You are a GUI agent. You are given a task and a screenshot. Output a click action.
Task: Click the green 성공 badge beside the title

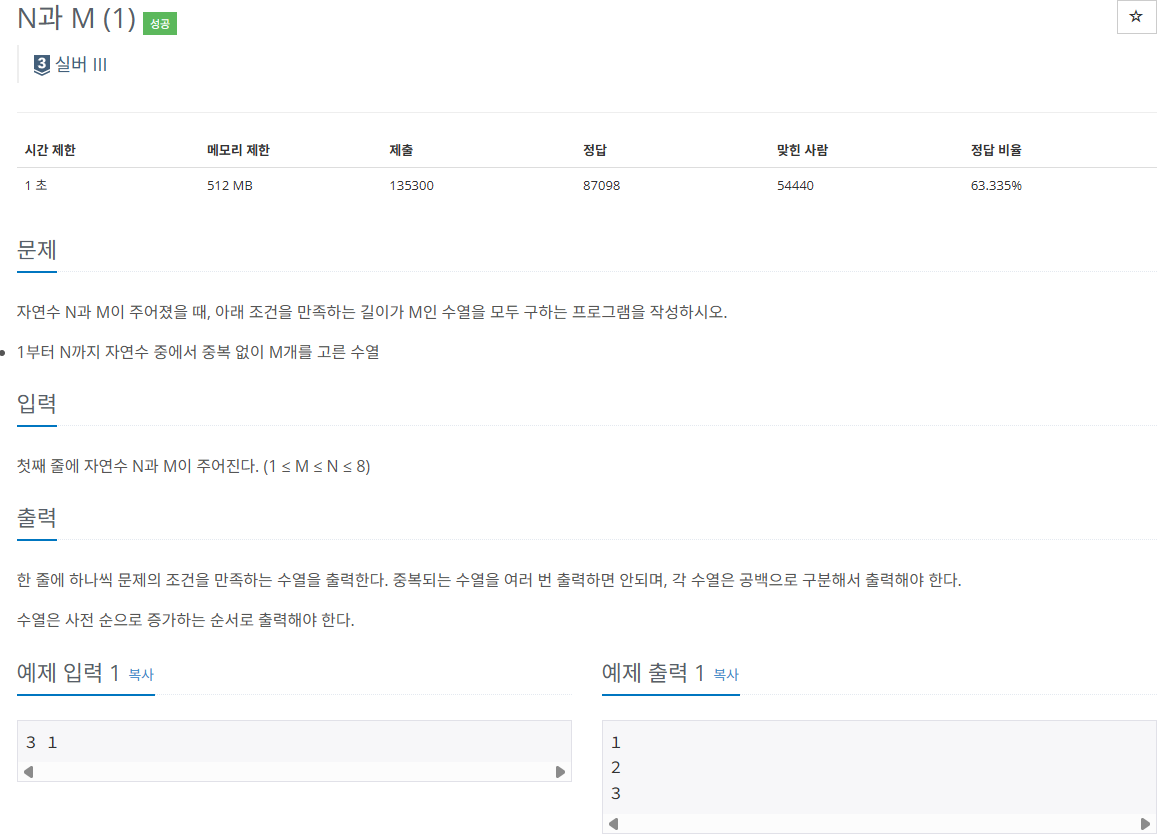click(158, 22)
